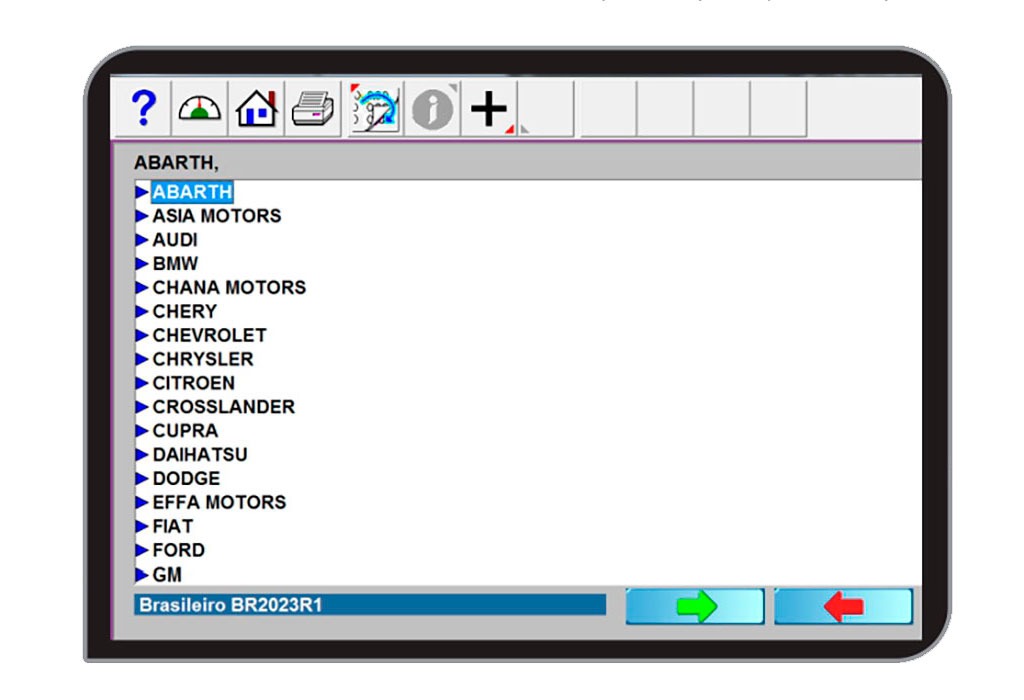The width and height of the screenshot is (1024, 700).
Task: Click the gray information icon
Action: tap(432, 108)
